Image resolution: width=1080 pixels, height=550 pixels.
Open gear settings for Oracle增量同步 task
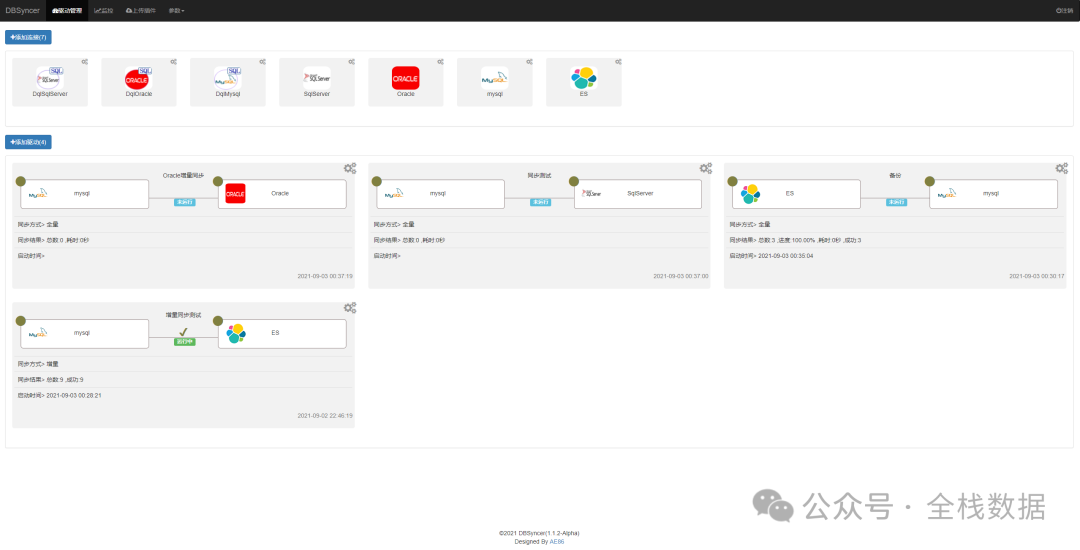[349, 168]
